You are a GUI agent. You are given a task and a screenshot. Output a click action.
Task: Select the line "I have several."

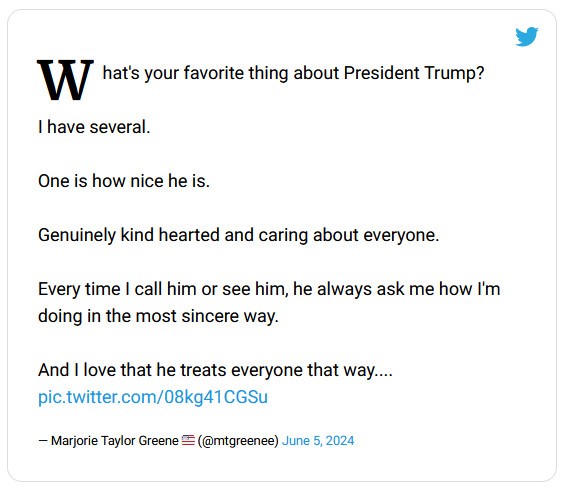94,127
